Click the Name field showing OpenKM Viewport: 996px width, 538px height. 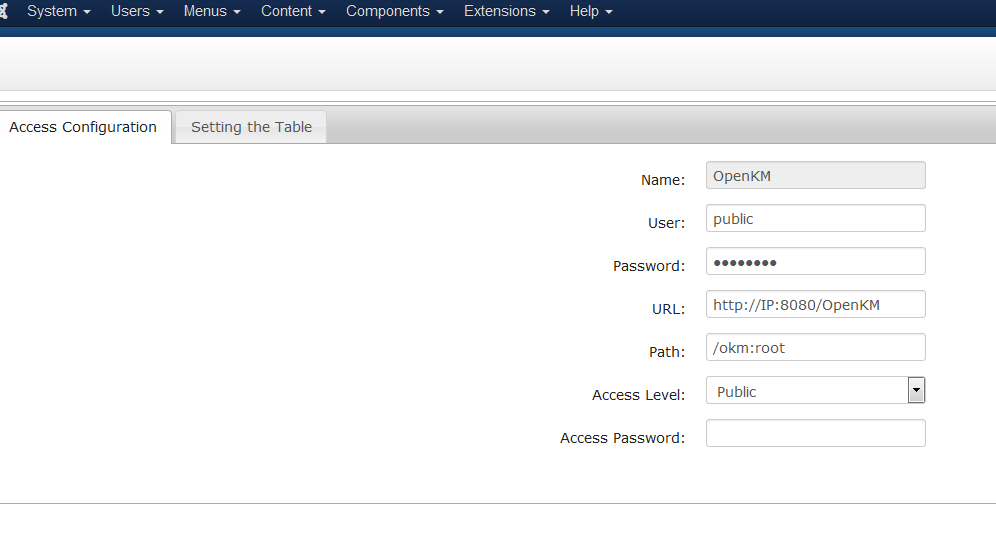815,176
